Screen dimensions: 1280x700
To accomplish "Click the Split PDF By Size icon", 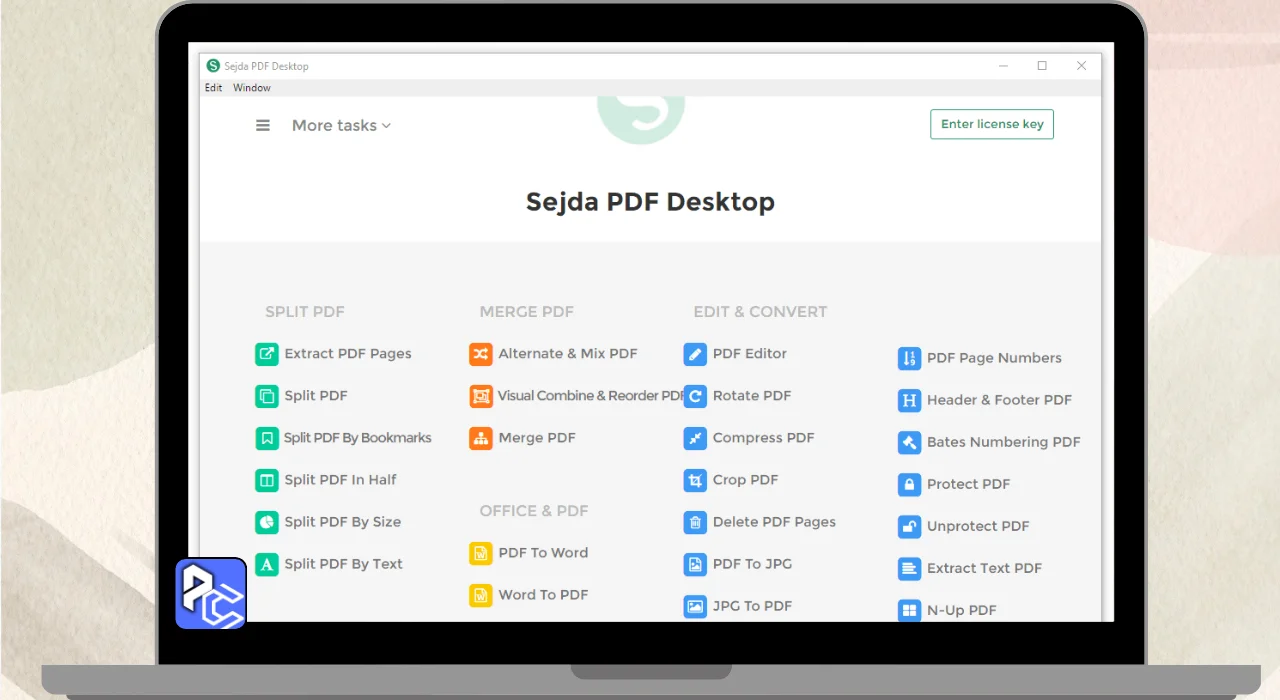I will tap(267, 522).
